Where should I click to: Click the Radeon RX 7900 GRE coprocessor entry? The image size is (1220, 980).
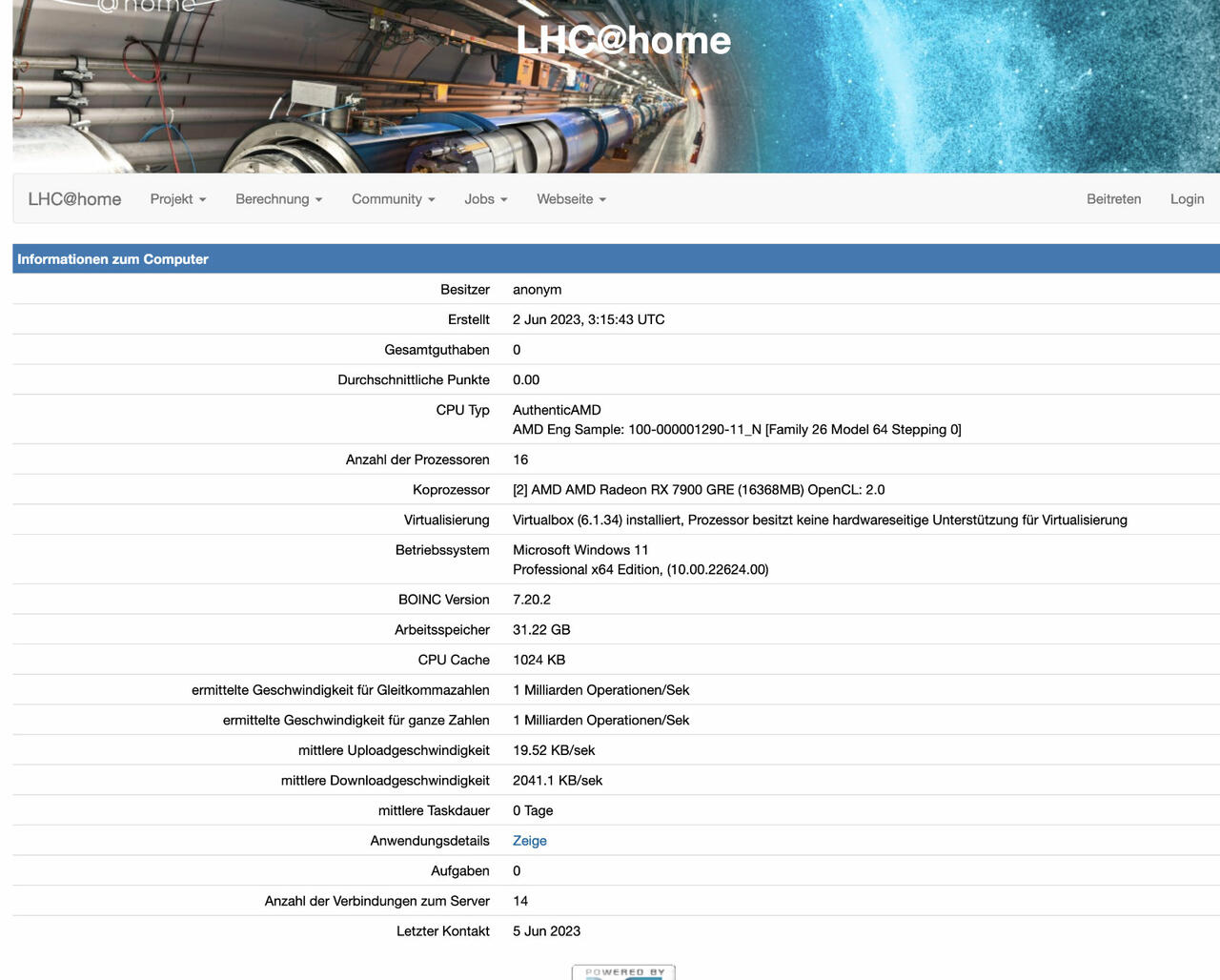pos(698,490)
